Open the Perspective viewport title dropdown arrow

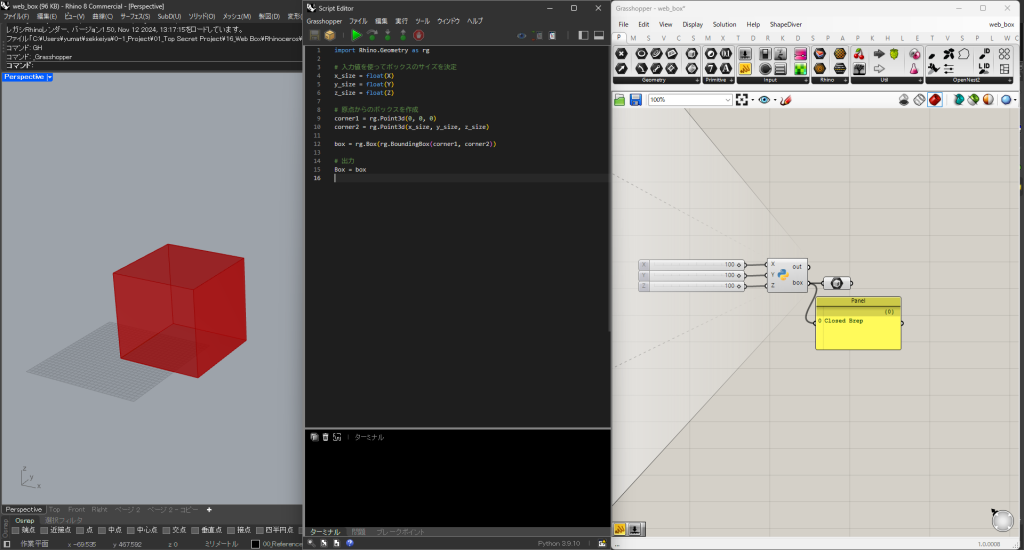tap(50, 77)
